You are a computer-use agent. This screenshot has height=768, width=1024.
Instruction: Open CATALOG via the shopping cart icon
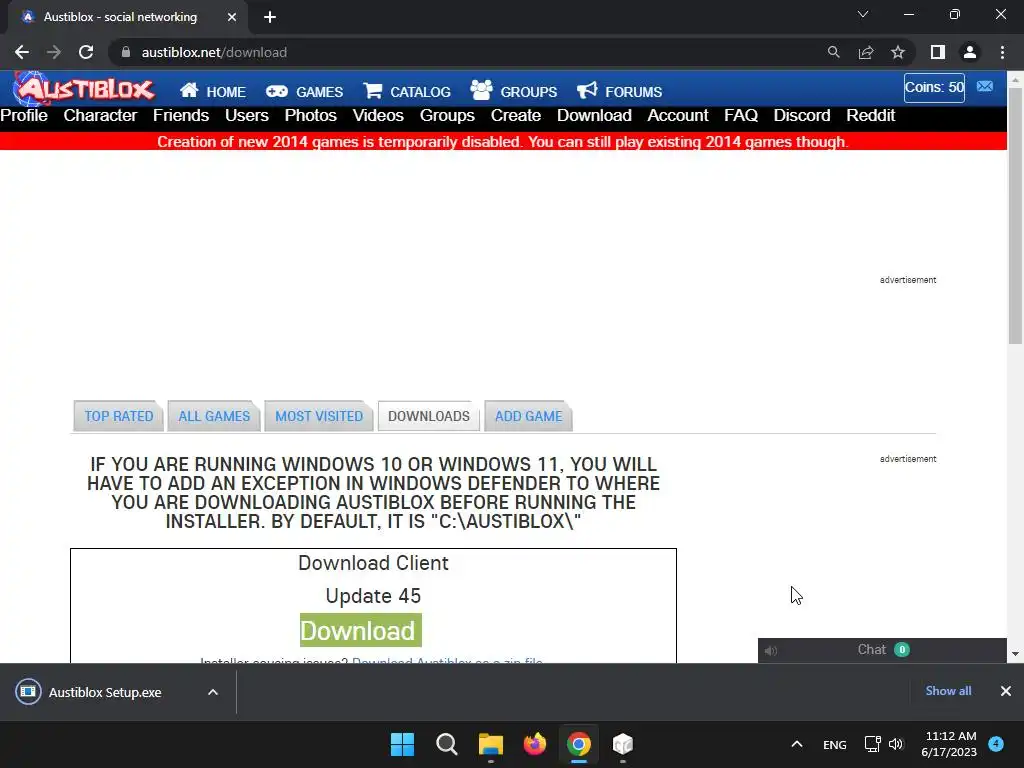click(373, 90)
